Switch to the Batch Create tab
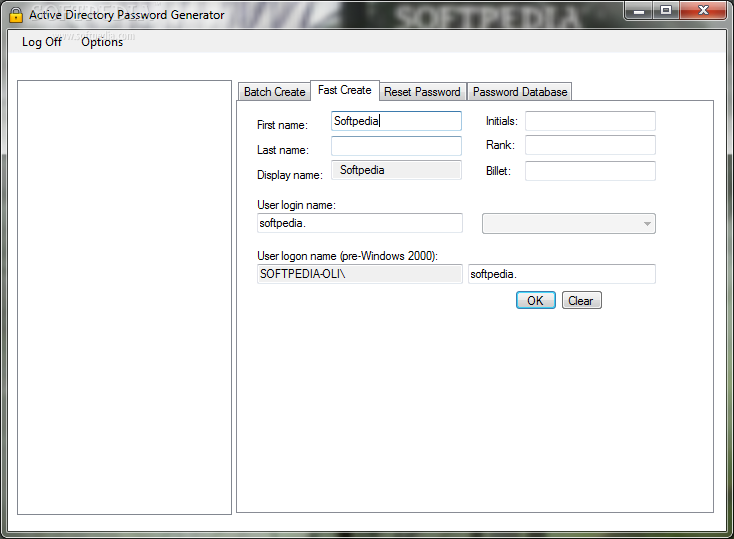Viewport: 734px width, 539px height. click(274, 92)
